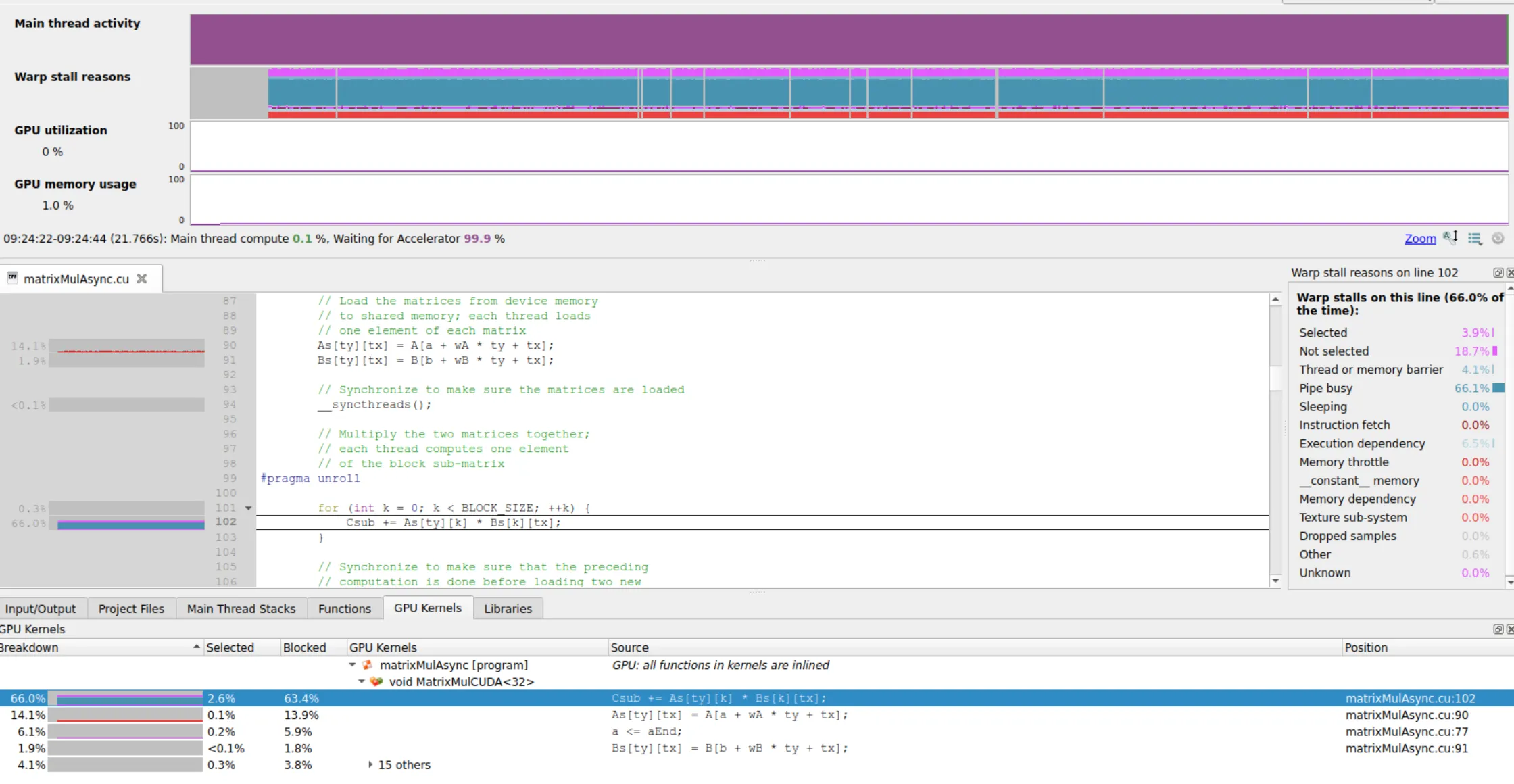Close the matrixMulAsync.cu source tab
The height and width of the screenshot is (784, 1514).
[142, 278]
